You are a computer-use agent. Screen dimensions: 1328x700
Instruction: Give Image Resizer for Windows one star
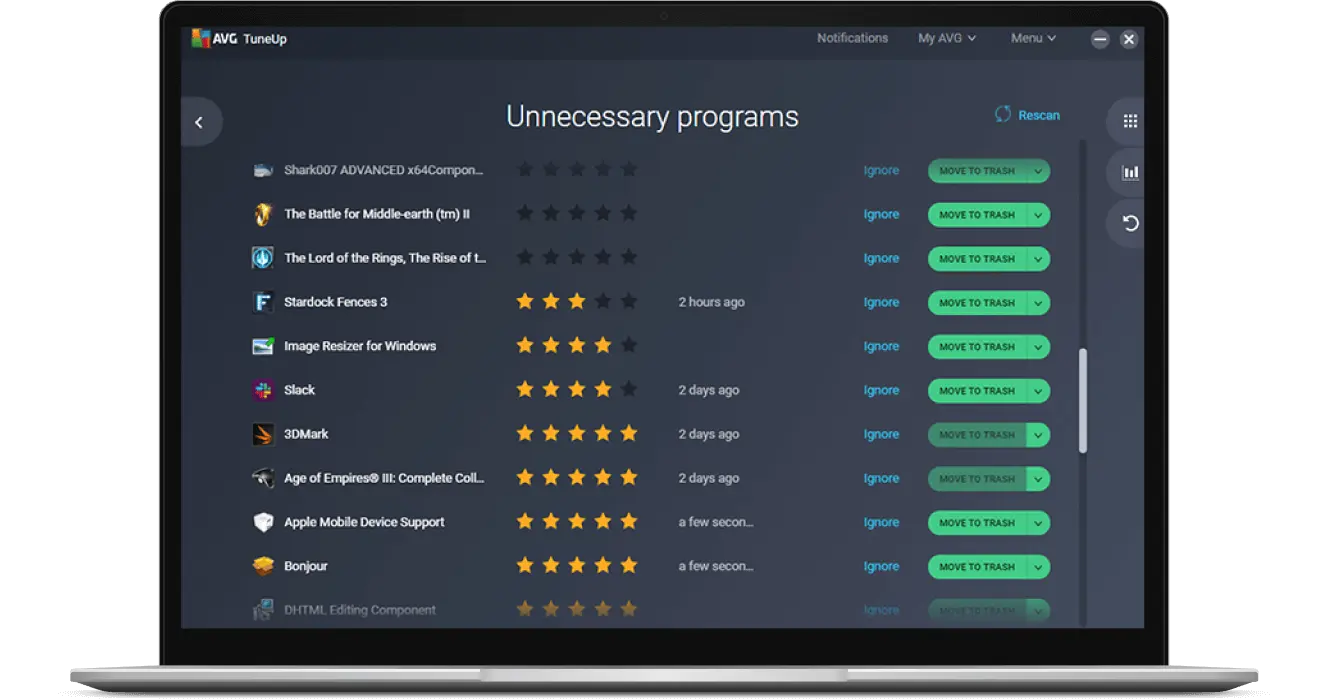(x=524, y=345)
